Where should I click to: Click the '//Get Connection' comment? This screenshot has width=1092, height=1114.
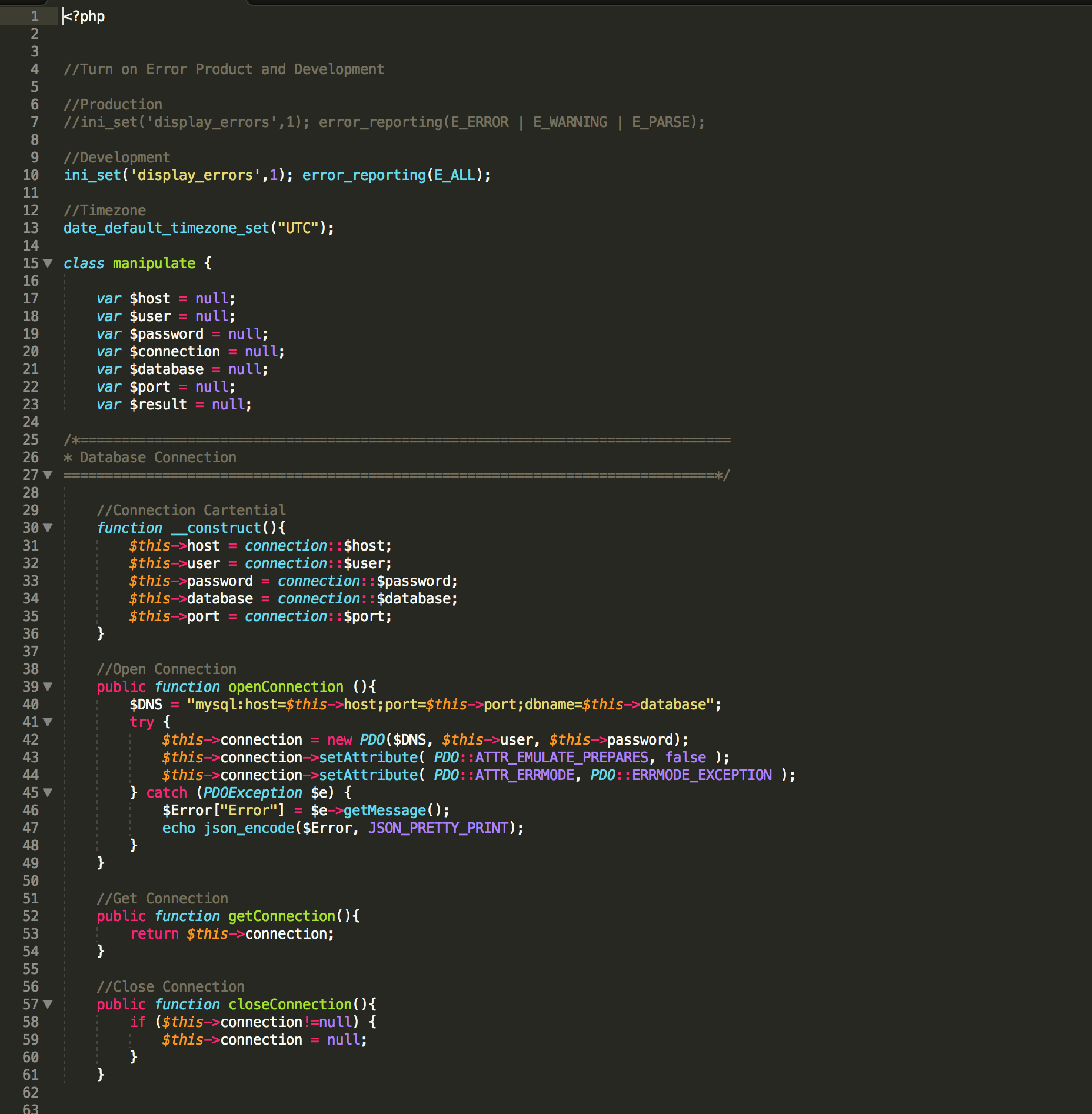point(162,899)
